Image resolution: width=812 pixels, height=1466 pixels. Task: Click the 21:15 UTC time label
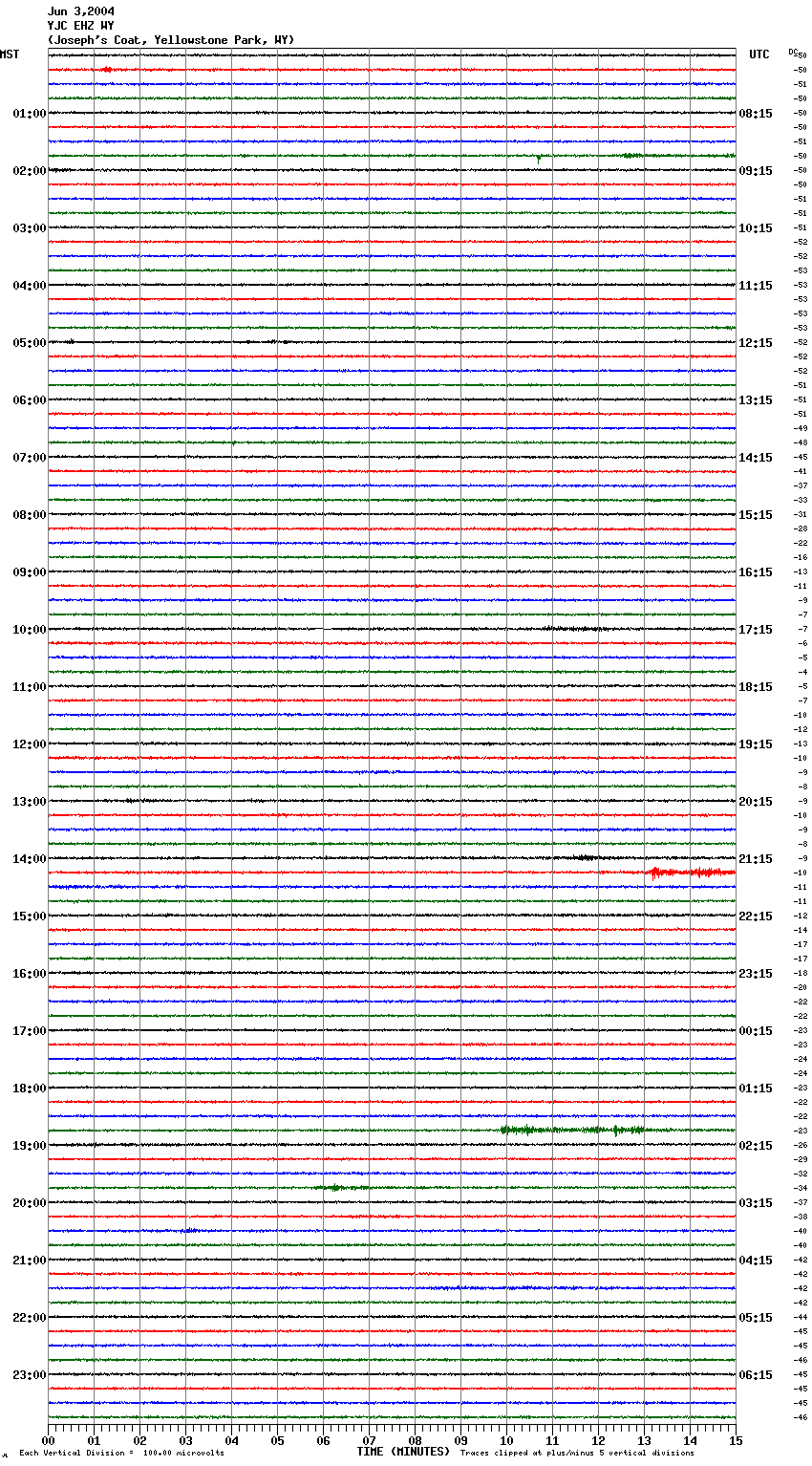click(x=756, y=859)
